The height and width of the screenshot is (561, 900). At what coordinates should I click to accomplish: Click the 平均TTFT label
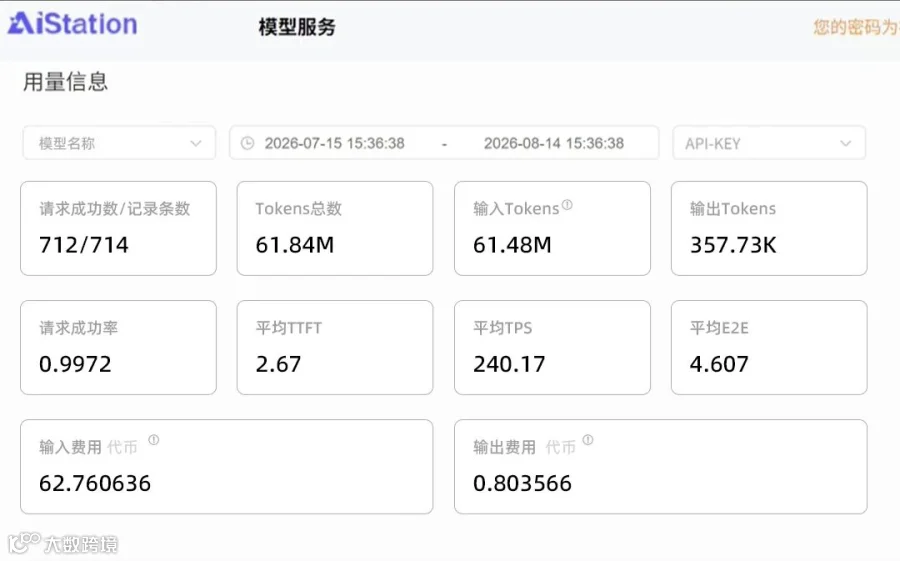289,328
